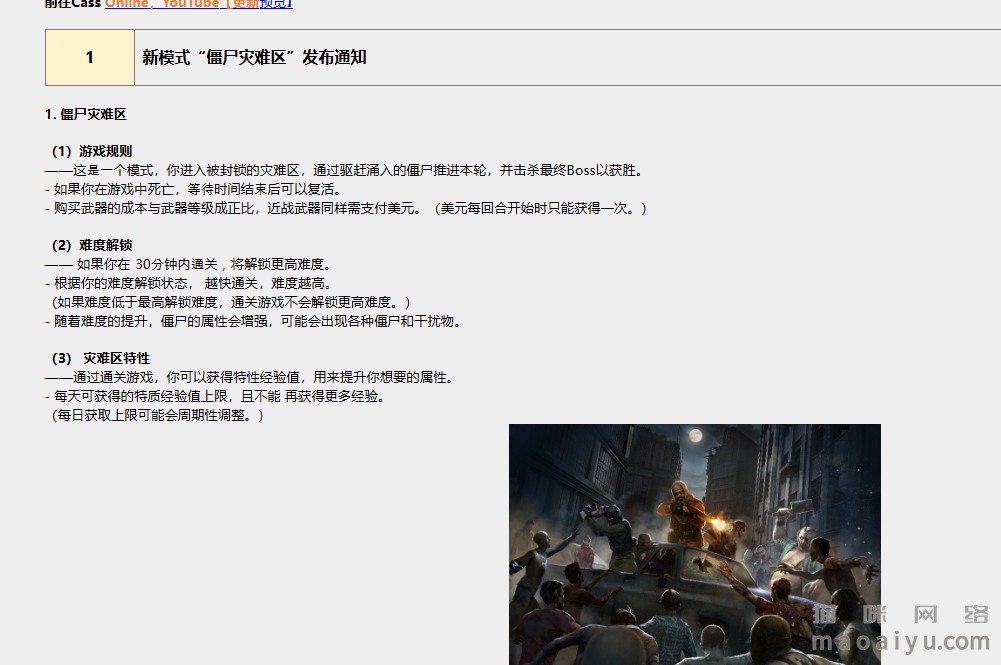The image size is (1001, 665).
Task: Click the 猫咪网络 watermark logo
Action: pos(900,614)
